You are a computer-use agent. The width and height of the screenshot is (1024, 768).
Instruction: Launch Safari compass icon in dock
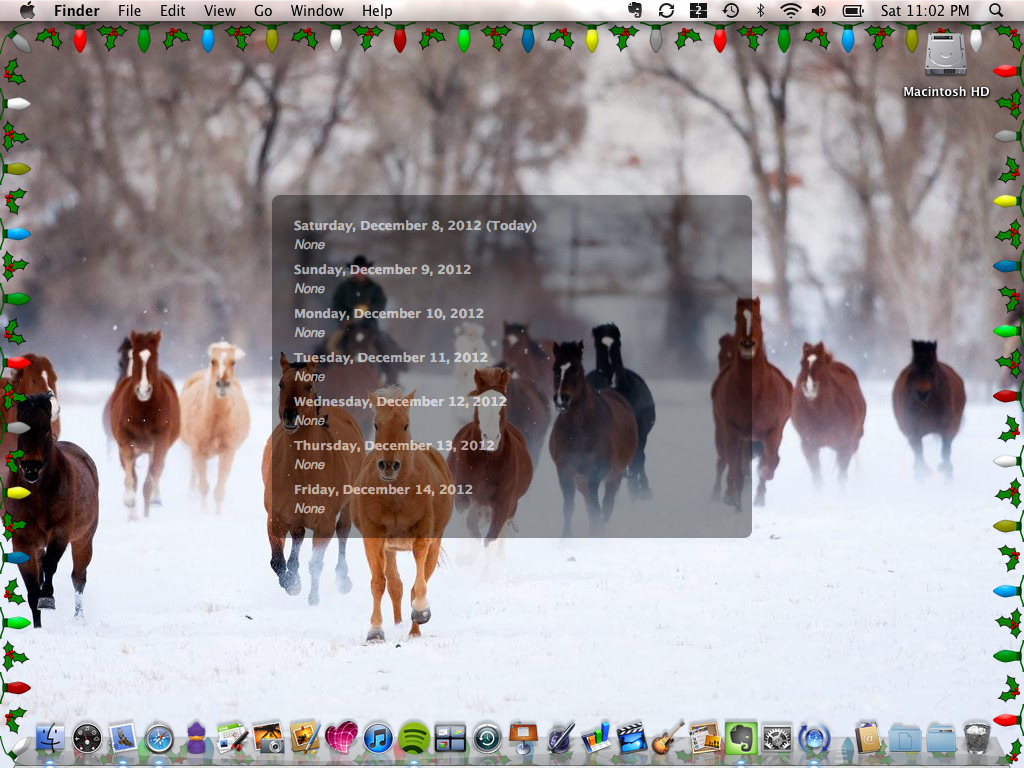[x=159, y=739]
